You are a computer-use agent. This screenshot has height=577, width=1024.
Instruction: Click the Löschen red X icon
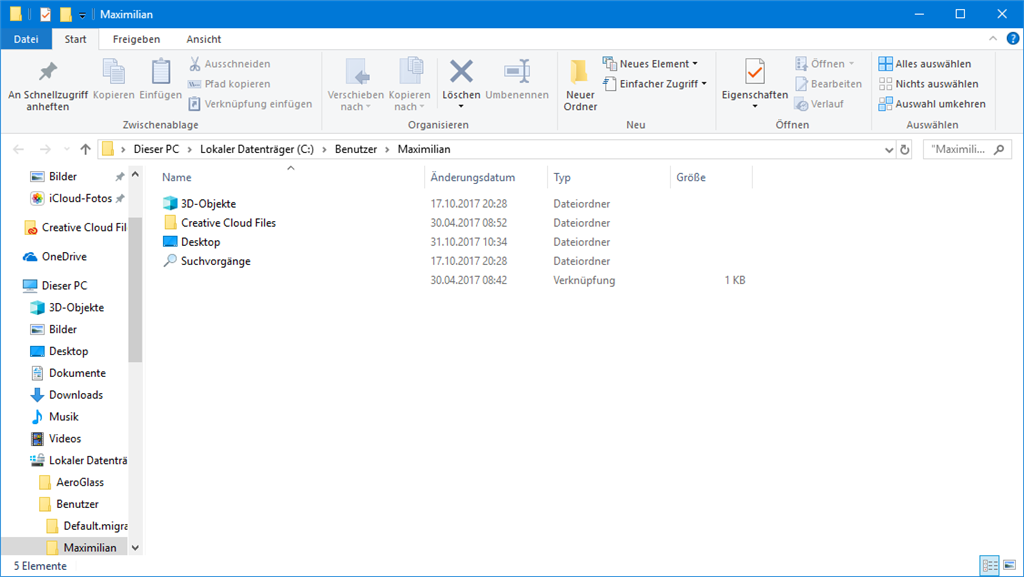tap(461, 72)
